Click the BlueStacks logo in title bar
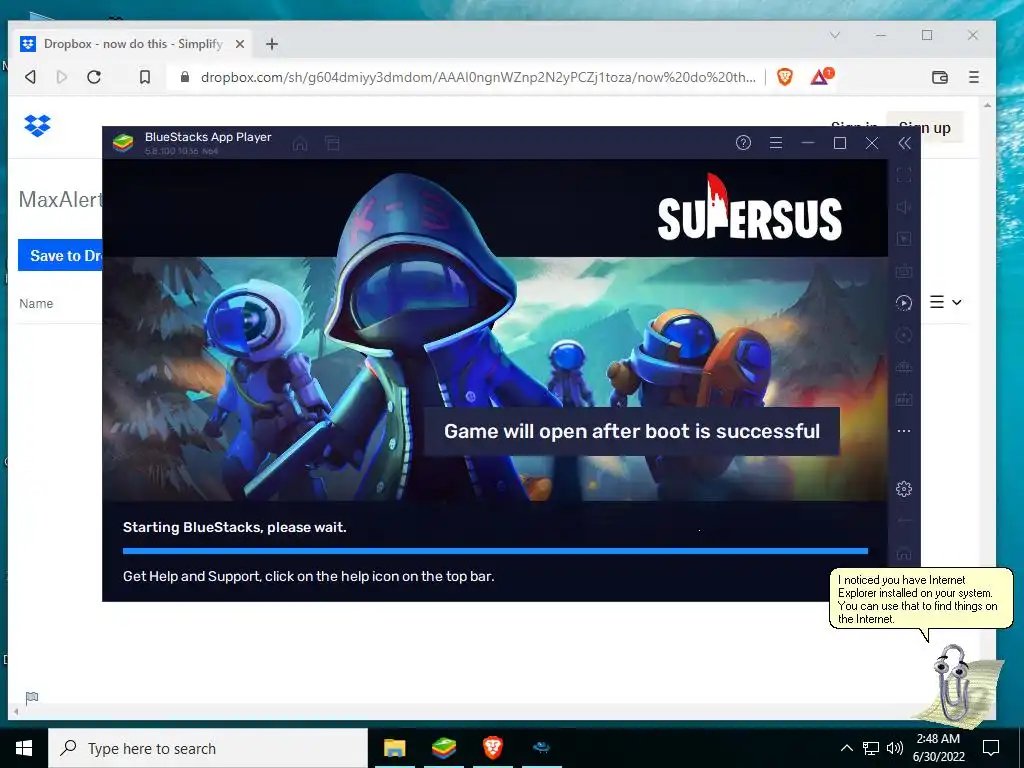 click(123, 142)
